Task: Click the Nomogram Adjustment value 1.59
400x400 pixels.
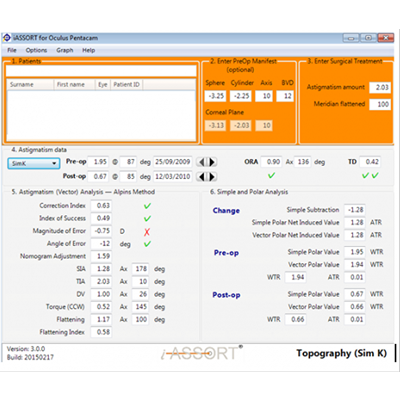Action: [101, 256]
